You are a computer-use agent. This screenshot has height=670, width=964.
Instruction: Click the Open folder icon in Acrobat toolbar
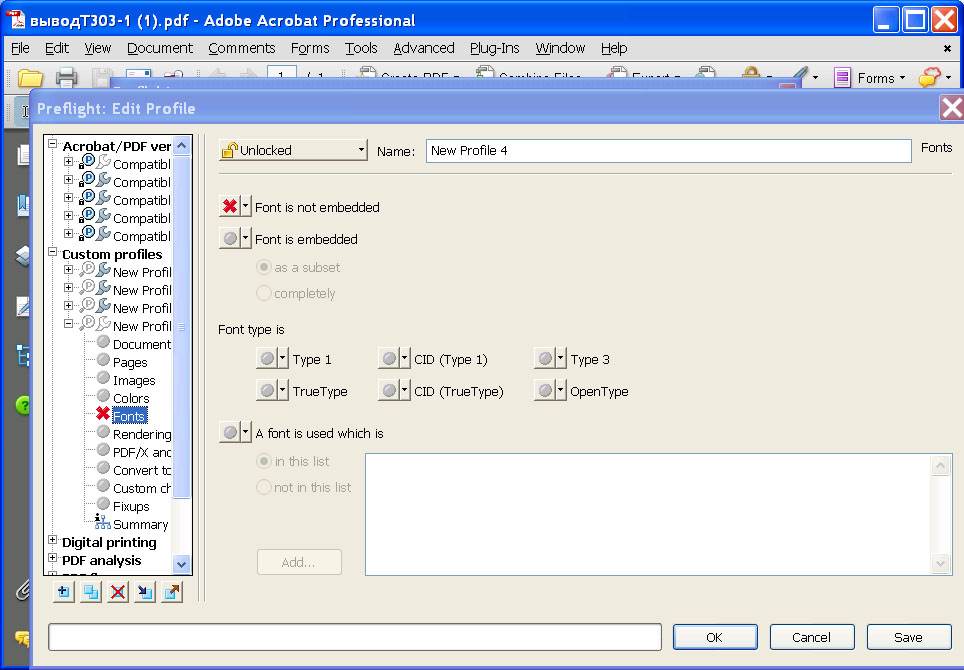(30, 78)
